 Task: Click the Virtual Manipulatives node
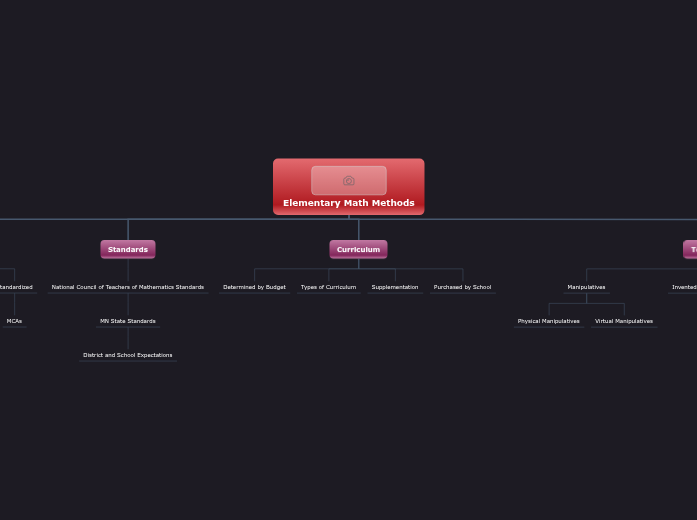coord(624,321)
